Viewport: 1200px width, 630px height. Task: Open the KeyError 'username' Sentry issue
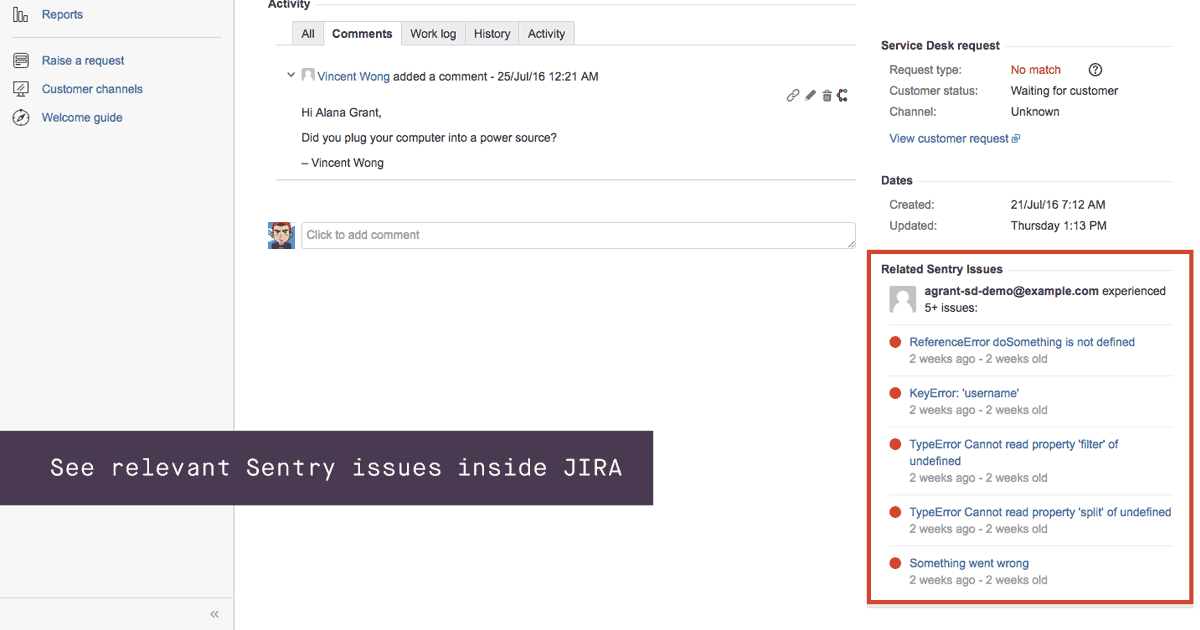[964, 392]
